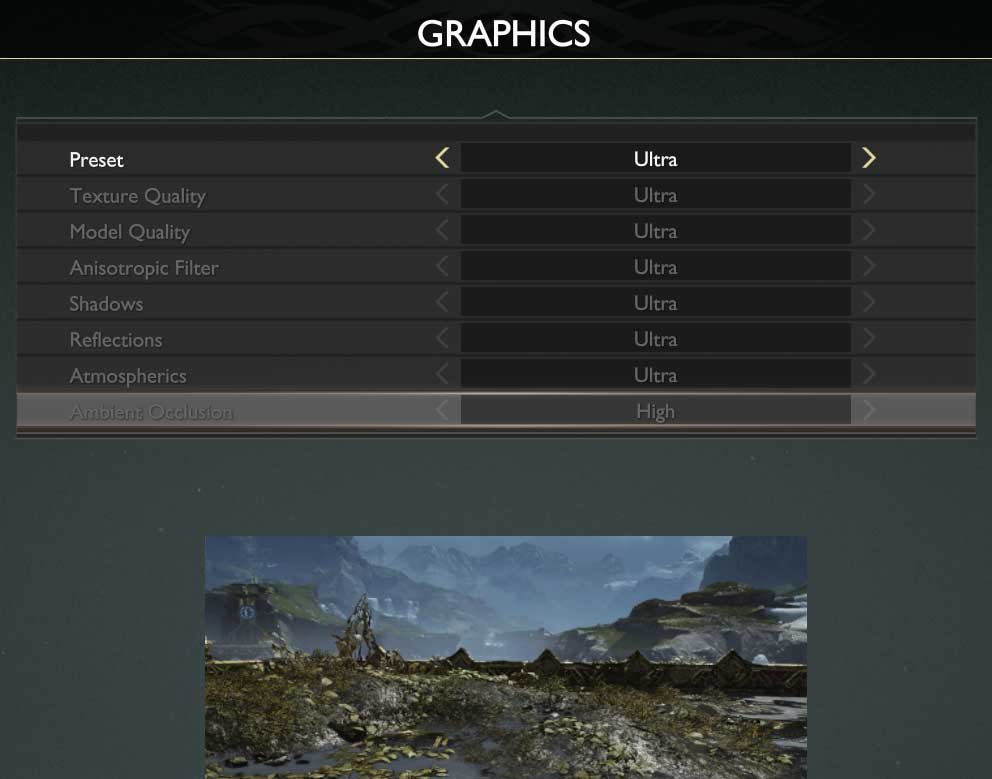
Task: Click the Shadows Ultra value field
Action: (655, 303)
